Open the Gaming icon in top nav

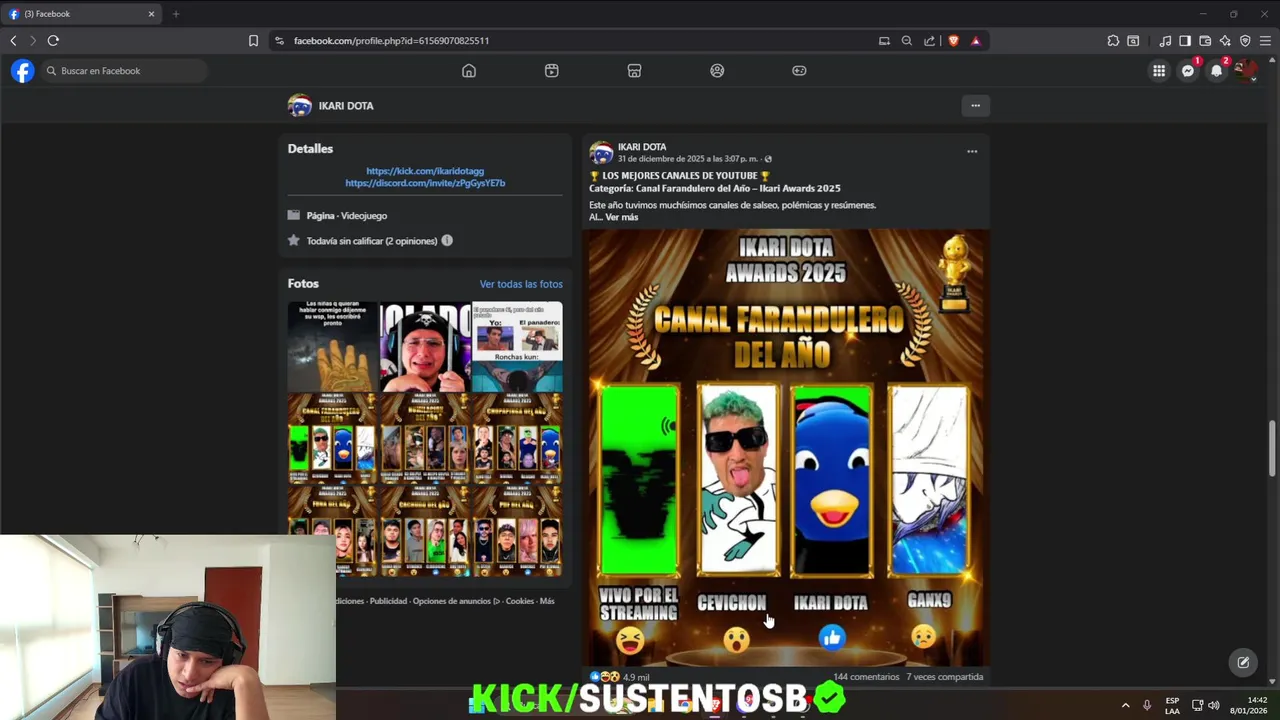[x=799, y=71]
